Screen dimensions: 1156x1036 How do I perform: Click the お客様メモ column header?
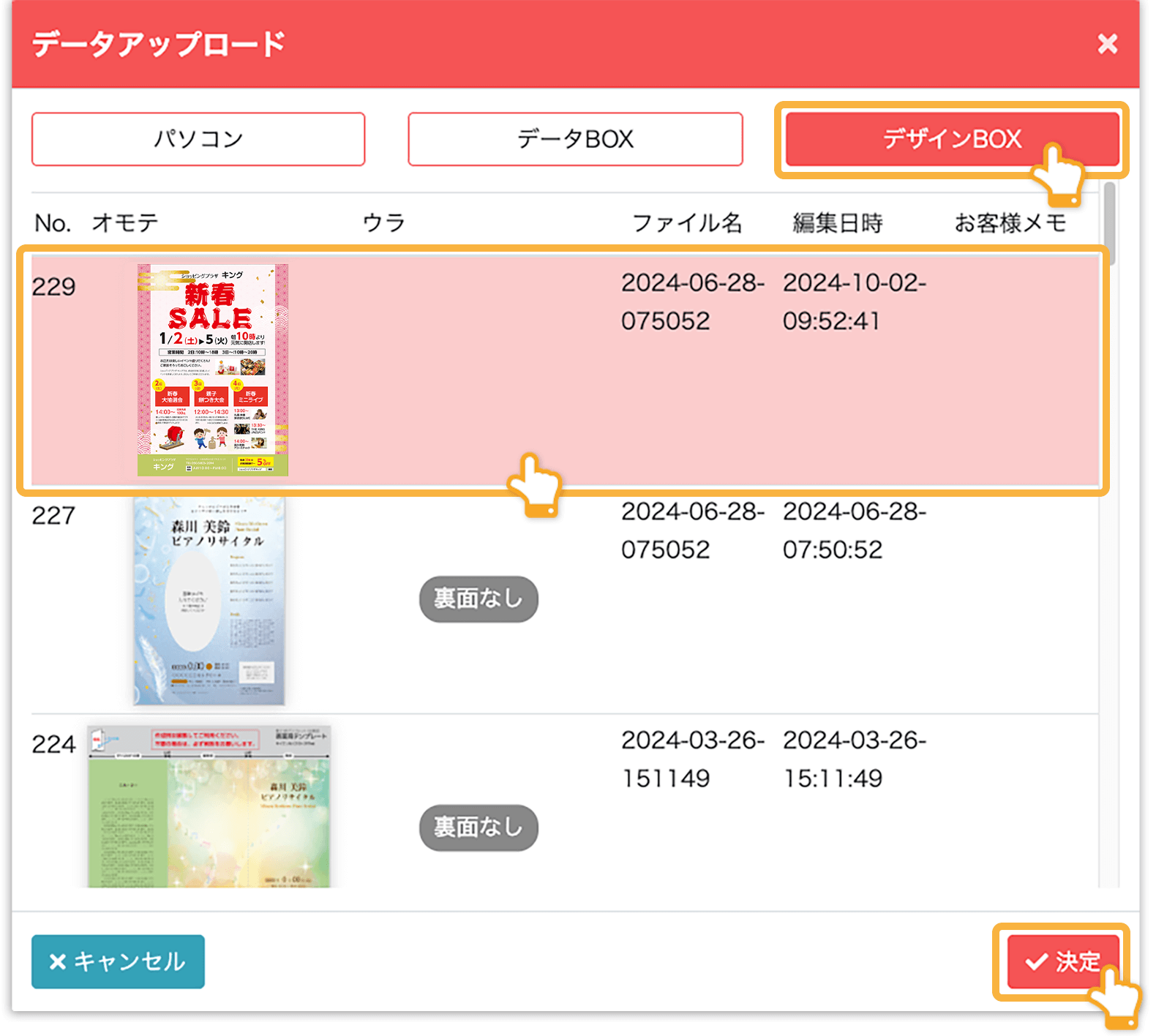pos(1010,222)
